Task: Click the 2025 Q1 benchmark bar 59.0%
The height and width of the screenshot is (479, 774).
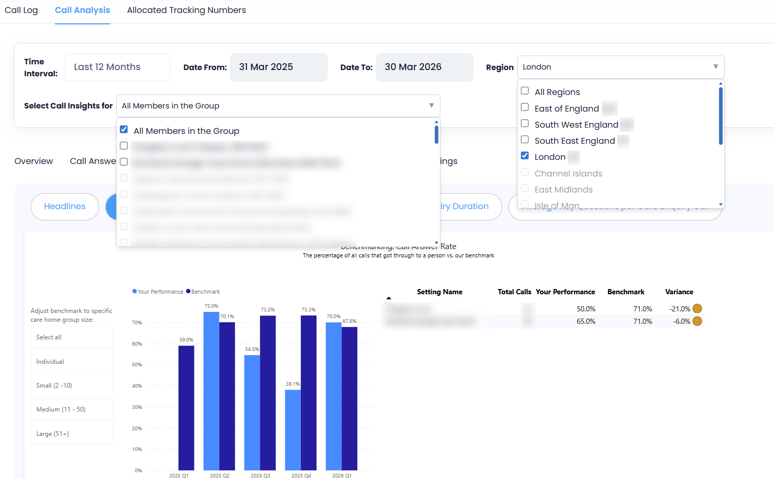Action: pos(186,408)
